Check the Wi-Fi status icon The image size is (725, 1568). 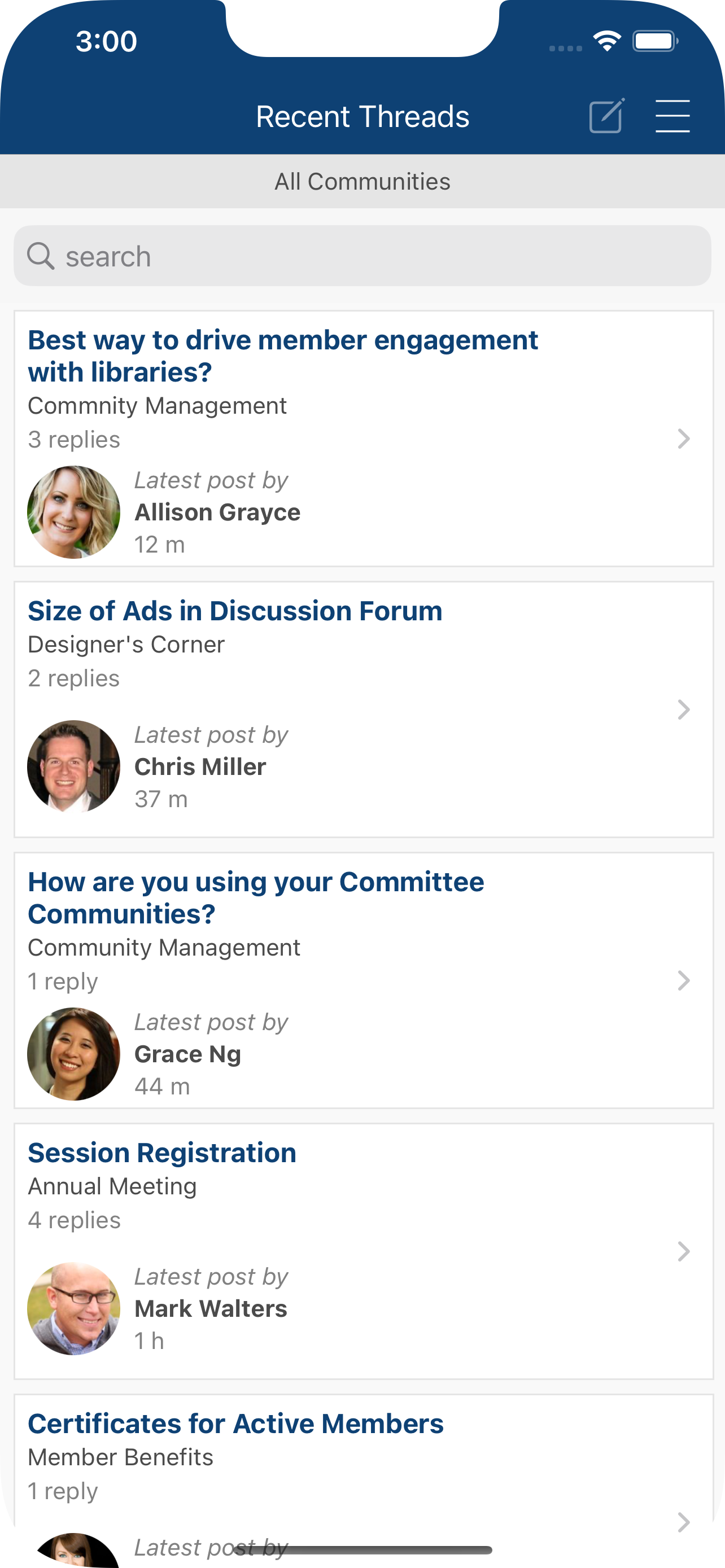click(607, 41)
